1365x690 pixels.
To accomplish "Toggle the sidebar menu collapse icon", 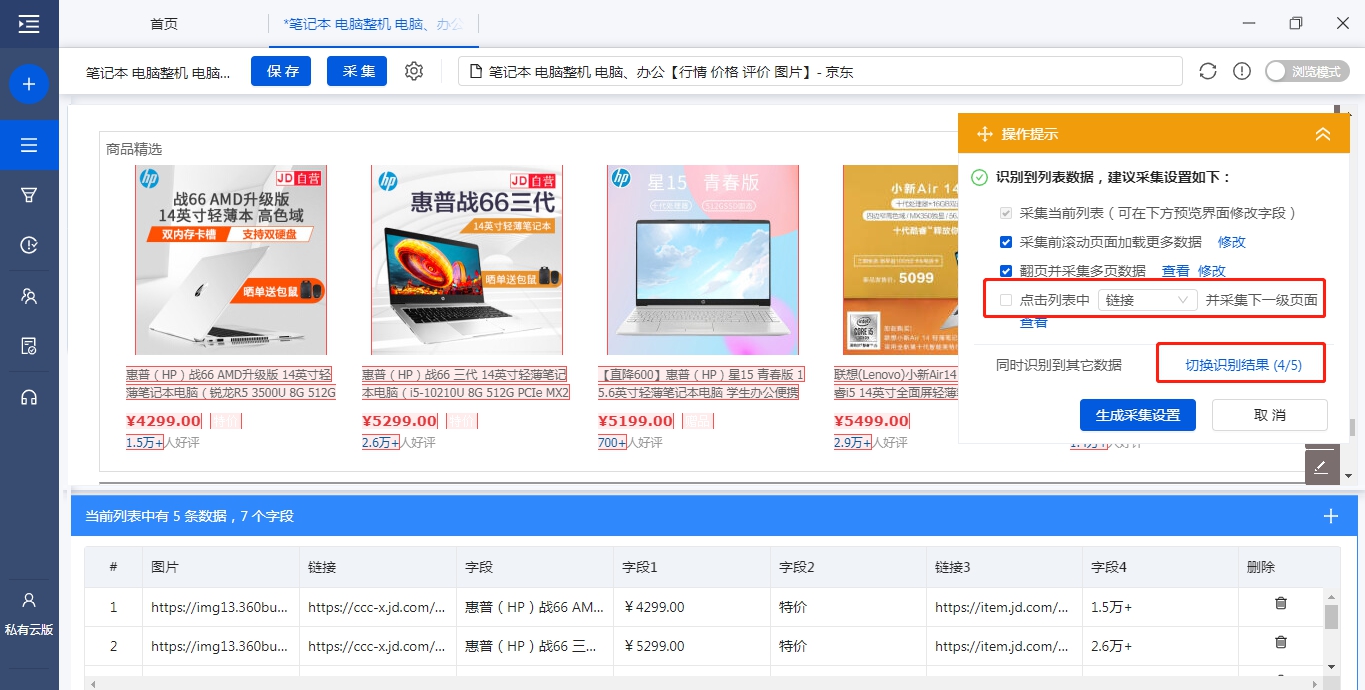I will tap(29, 24).
